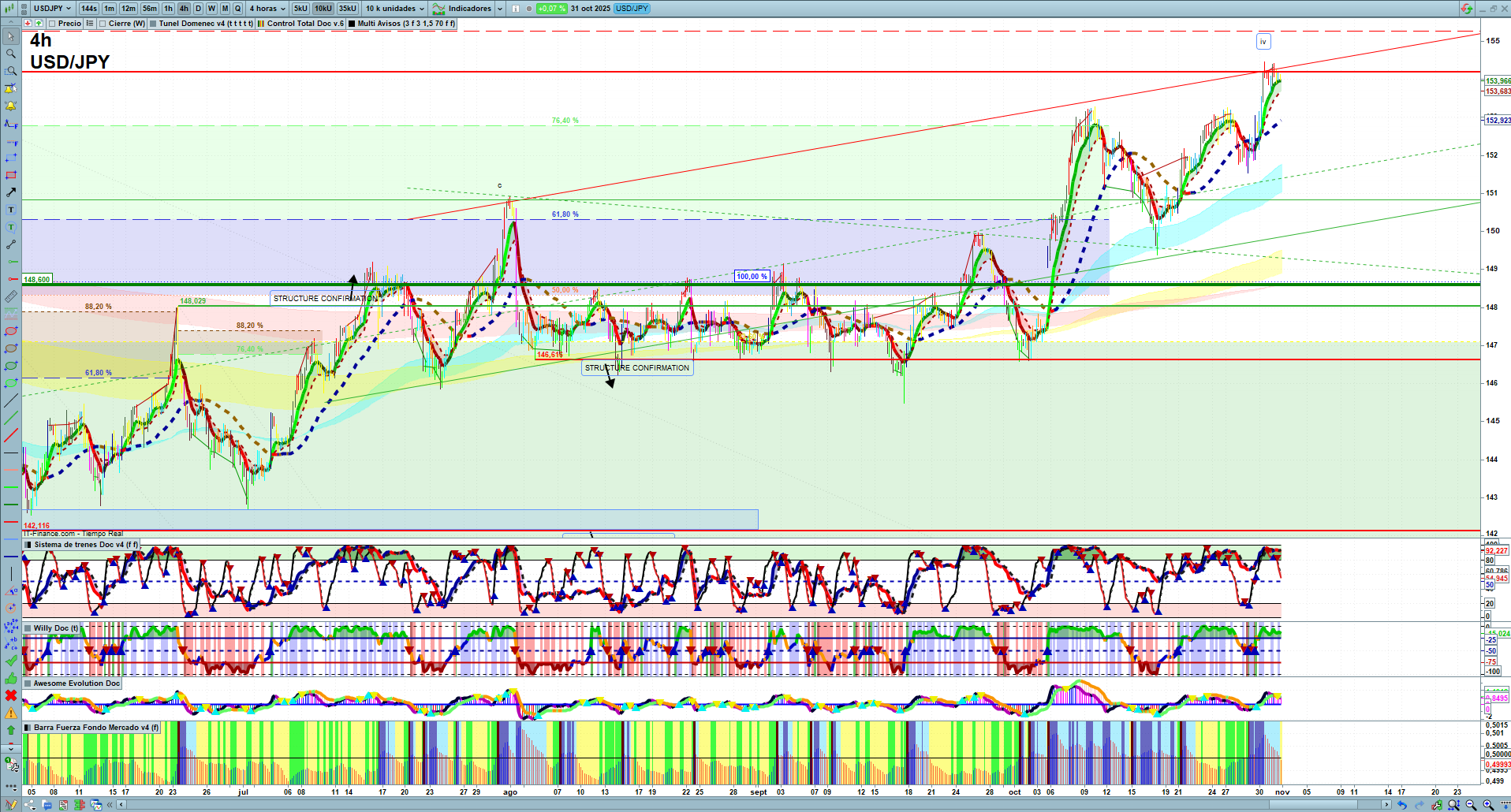This screenshot has height=812, width=1511.
Task: Pick the red rectangle drawing tool
Action: click(x=11, y=175)
